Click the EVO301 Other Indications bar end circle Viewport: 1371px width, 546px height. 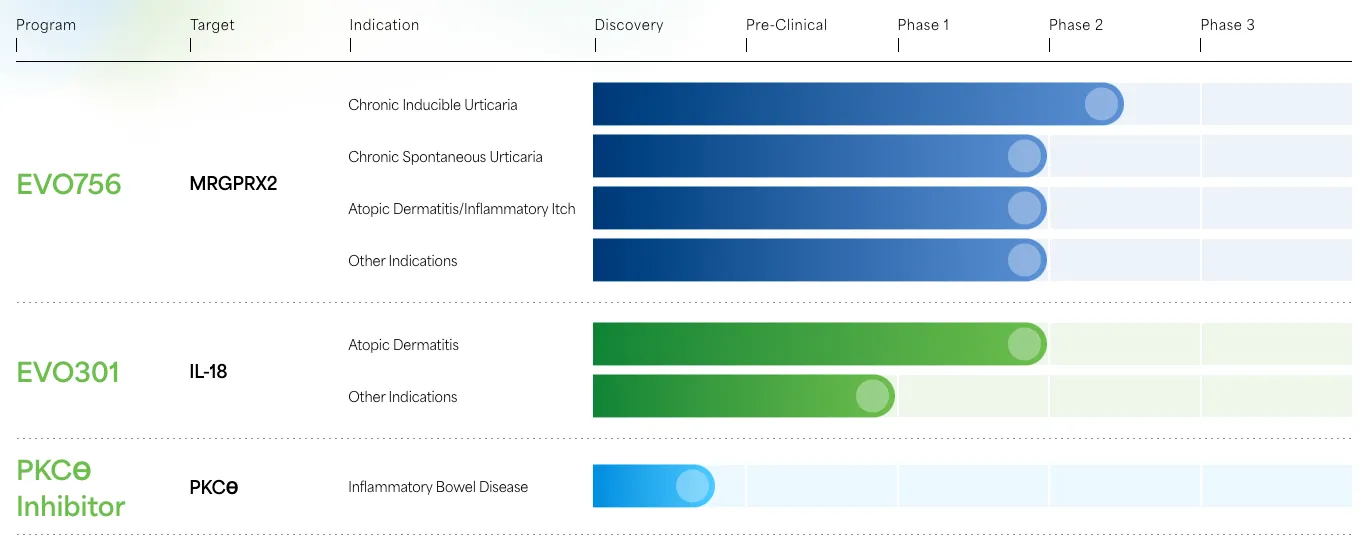(x=872, y=396)
